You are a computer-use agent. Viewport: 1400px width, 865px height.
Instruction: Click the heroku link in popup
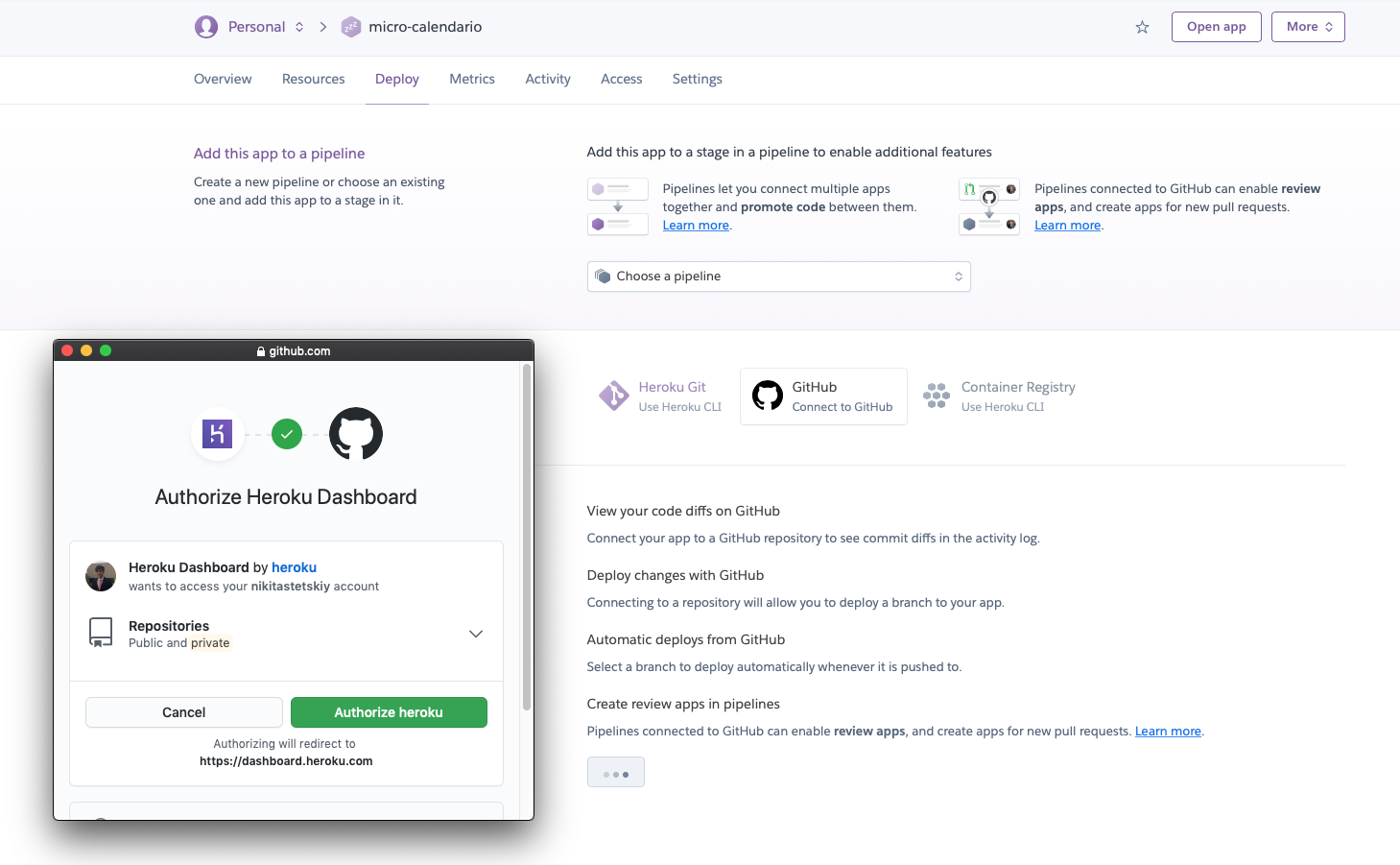click(x=294, y=567)
